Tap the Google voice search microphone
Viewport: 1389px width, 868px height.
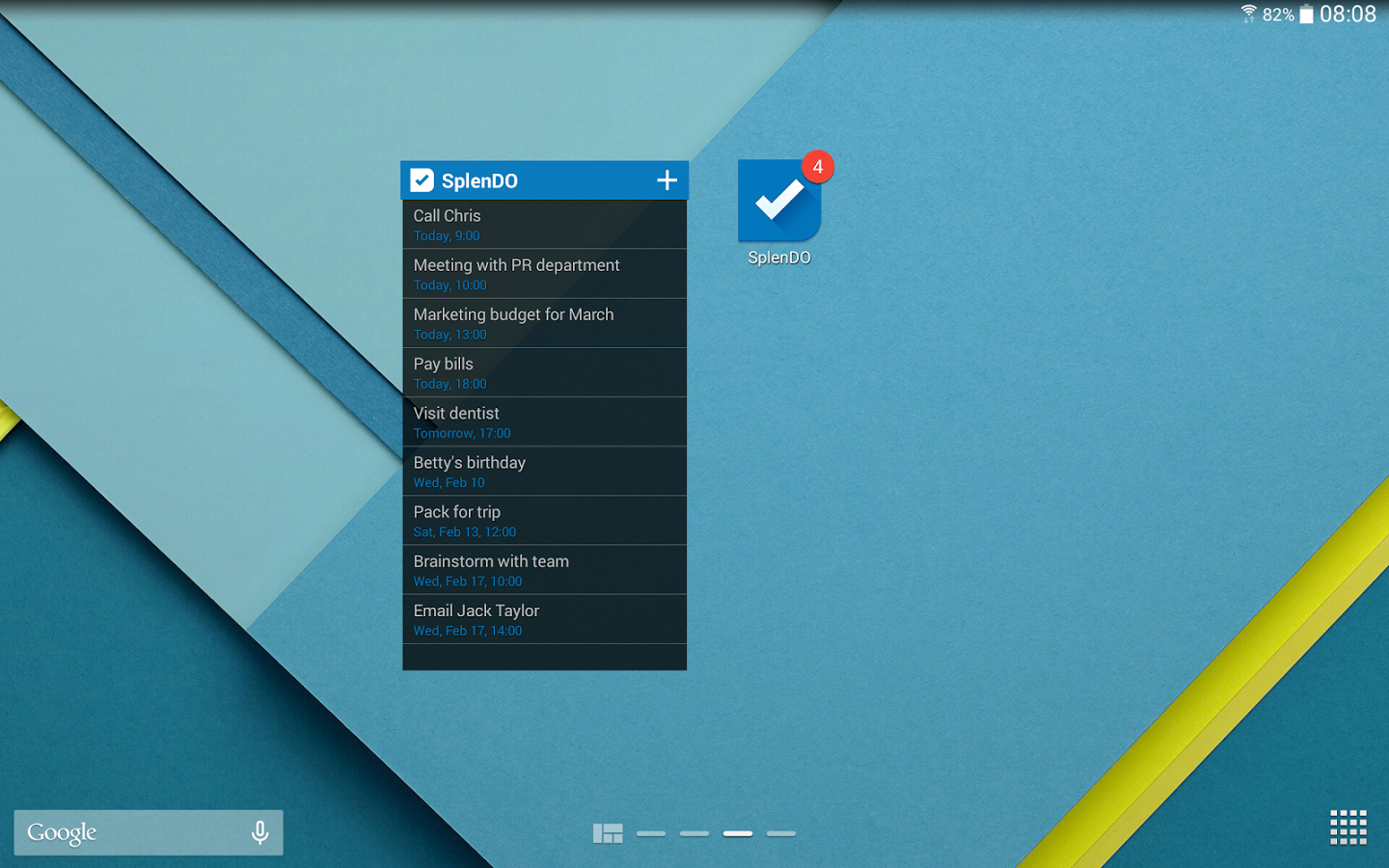[259, 832]
